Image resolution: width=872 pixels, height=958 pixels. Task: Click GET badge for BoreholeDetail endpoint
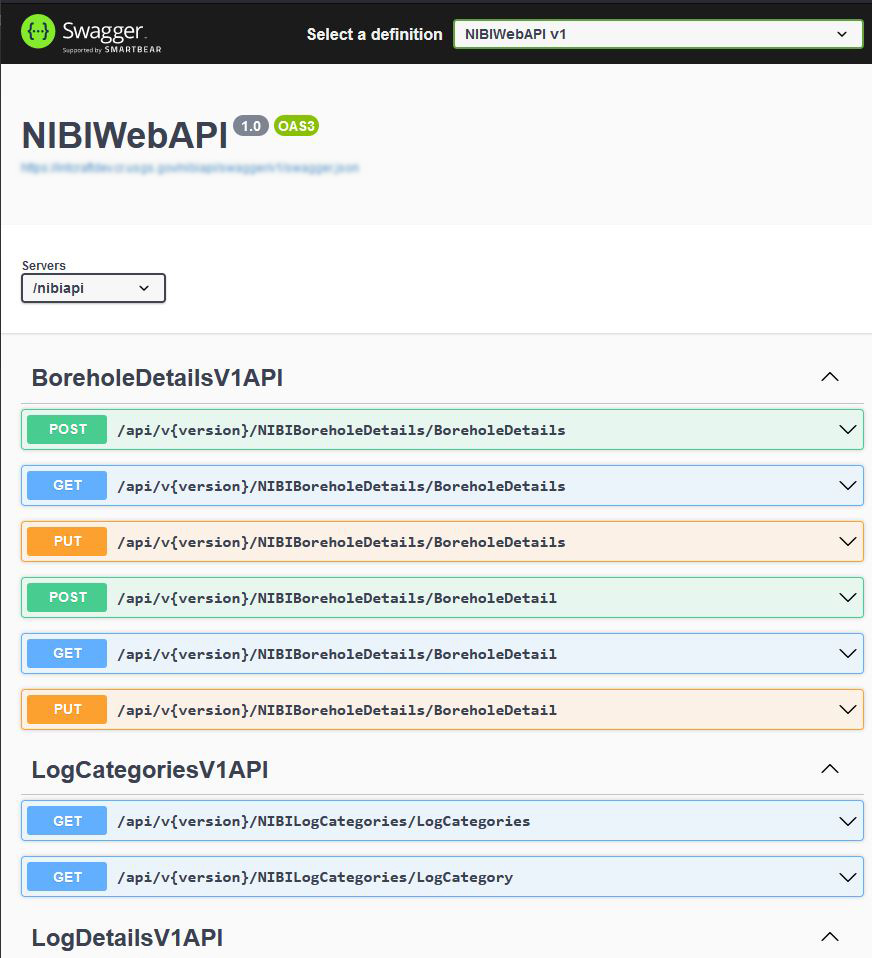click(67, 654)
